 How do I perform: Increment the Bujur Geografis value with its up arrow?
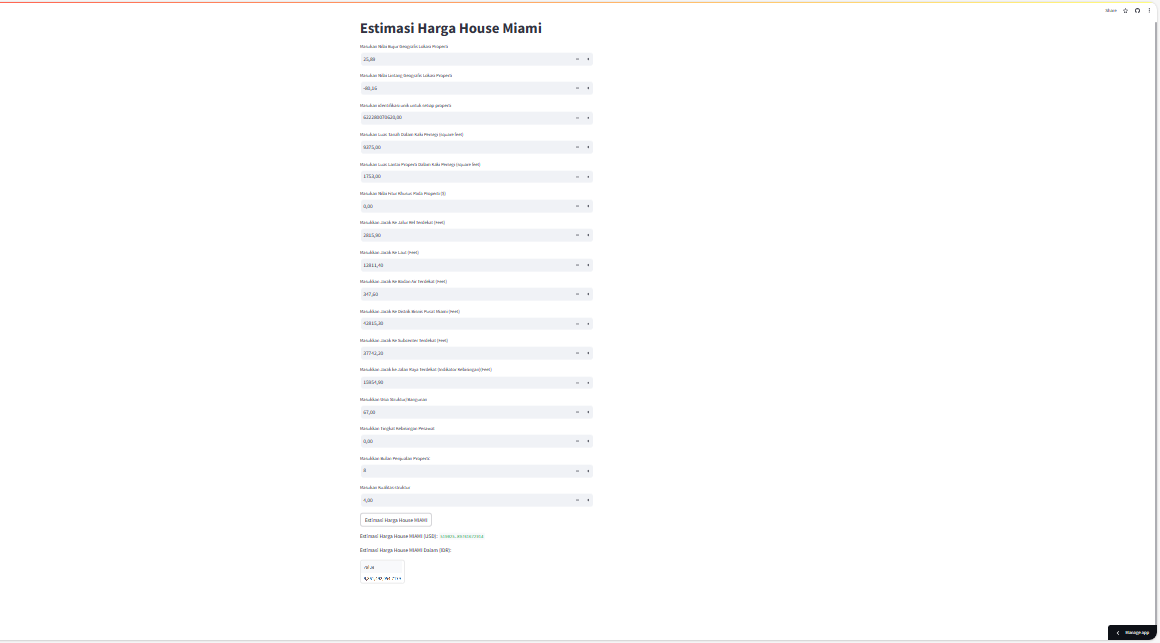tap(588, 58)
